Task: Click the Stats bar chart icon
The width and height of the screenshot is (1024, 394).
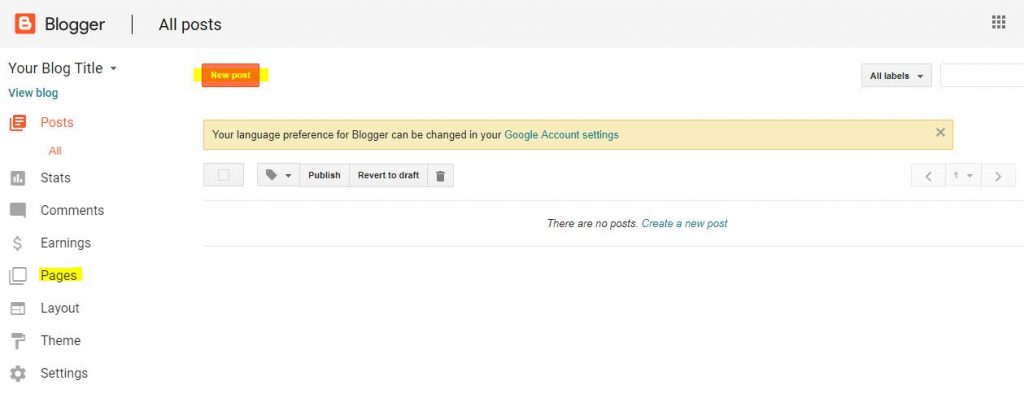Action: pos(18,178)
